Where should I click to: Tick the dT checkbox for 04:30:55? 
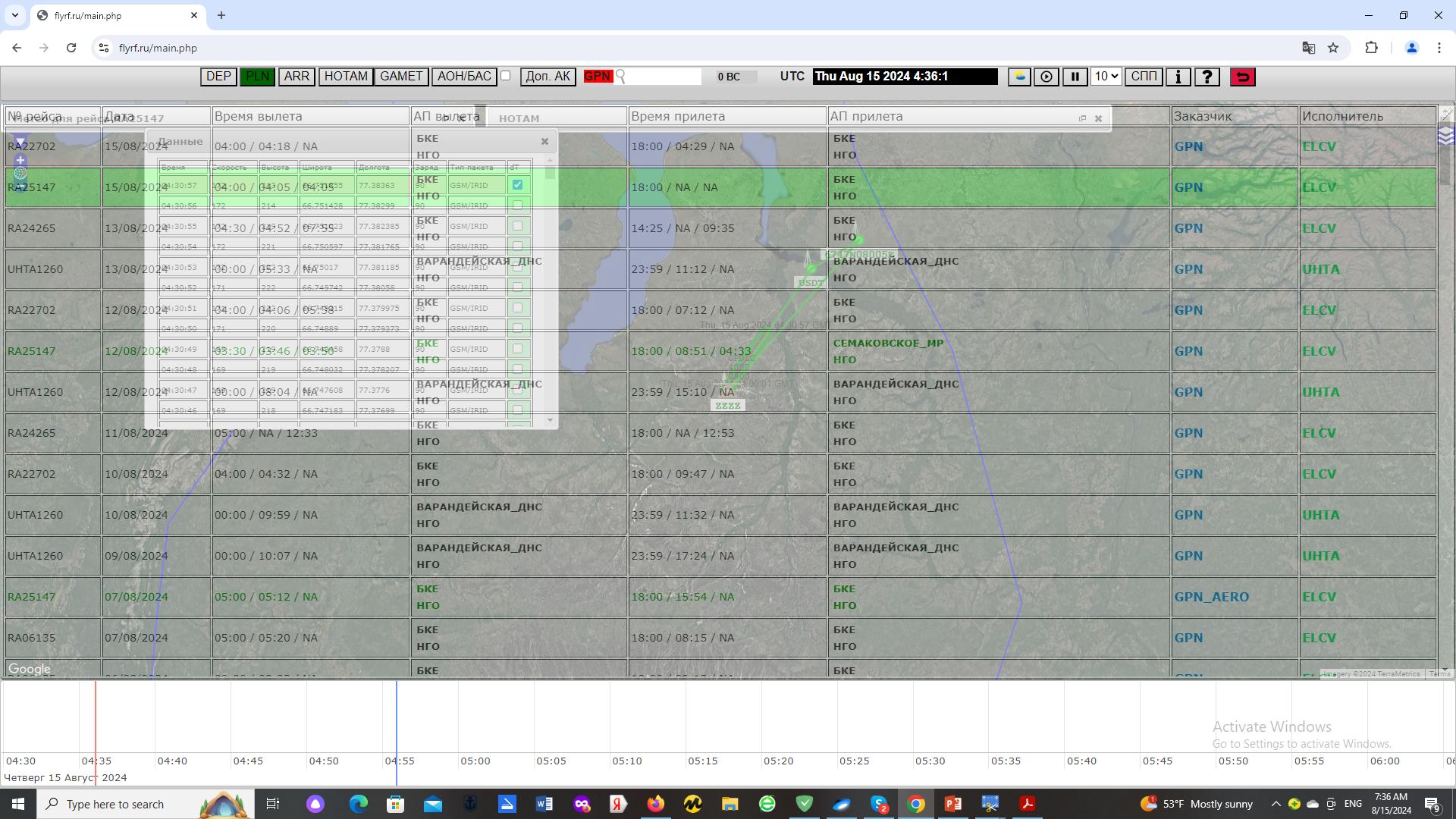point(517,225)
